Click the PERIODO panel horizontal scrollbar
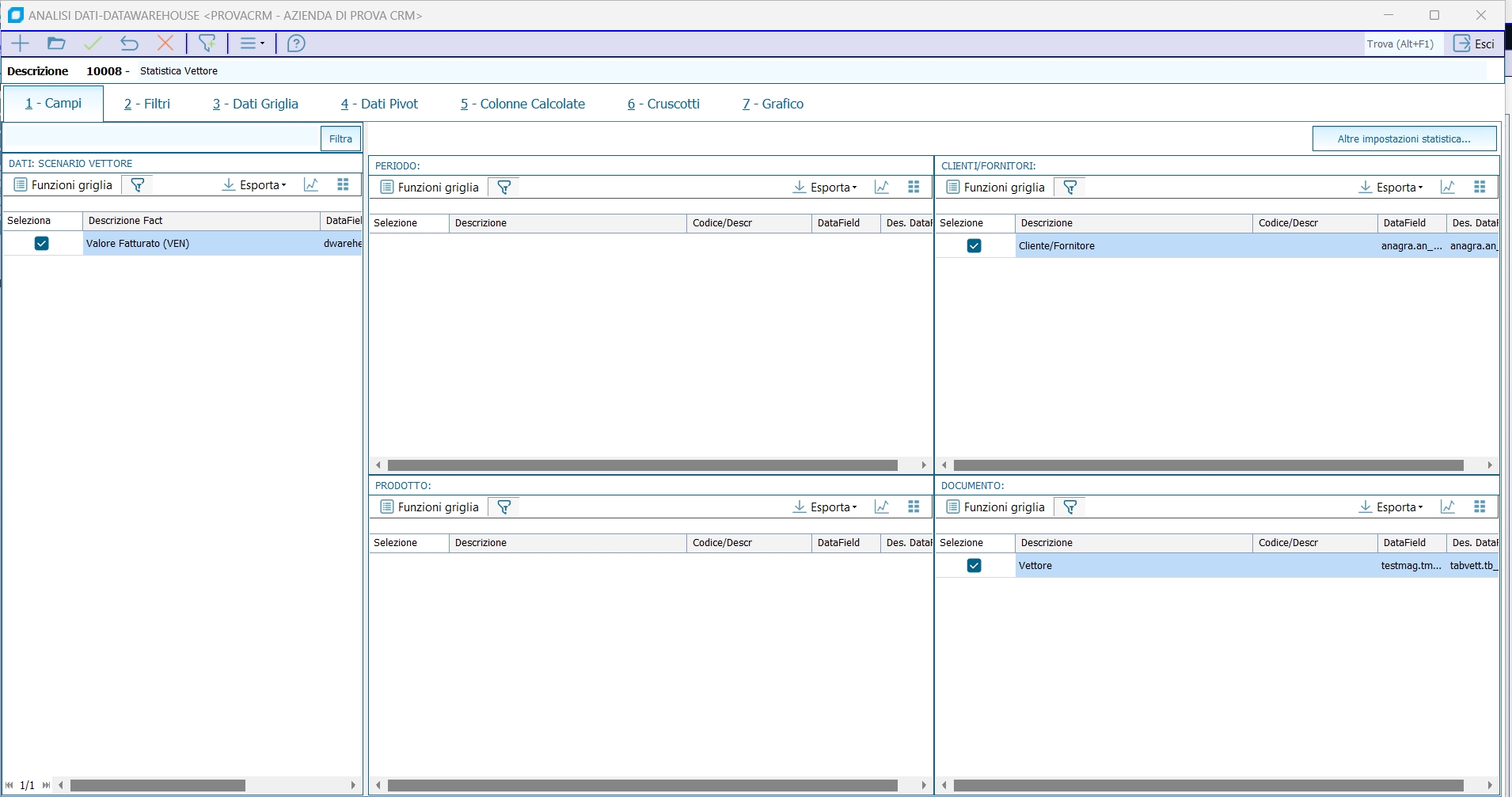 click(x=642, y=465)
